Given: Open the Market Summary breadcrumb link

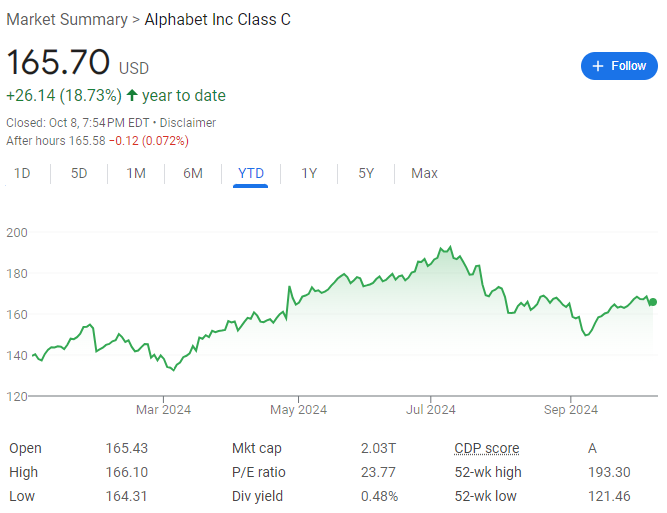Looking at the screenshot, I should pyautogui.click(x=67, y=20).
